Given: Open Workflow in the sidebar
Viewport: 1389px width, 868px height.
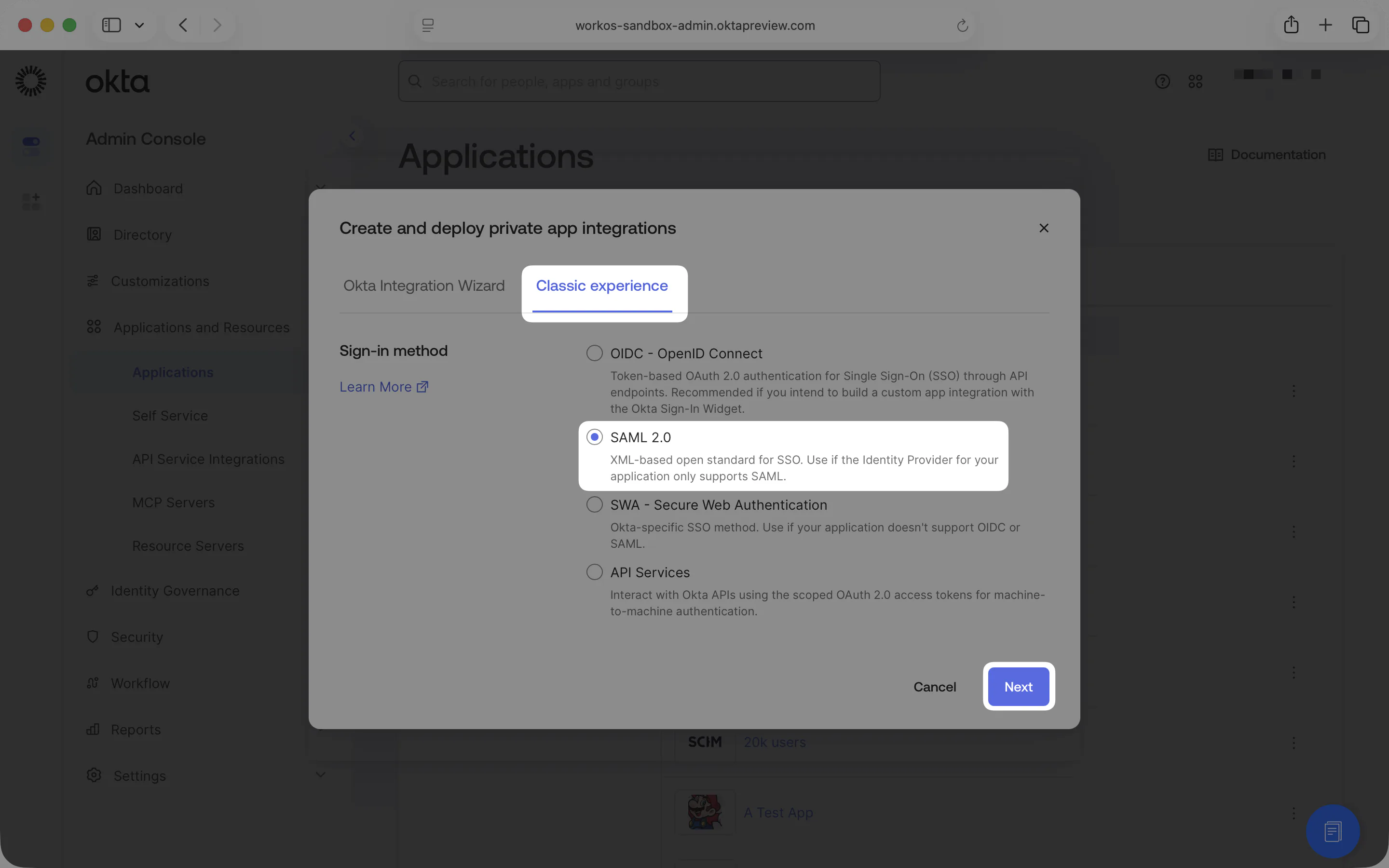Looking at the screenshot, I should point(140,683).
